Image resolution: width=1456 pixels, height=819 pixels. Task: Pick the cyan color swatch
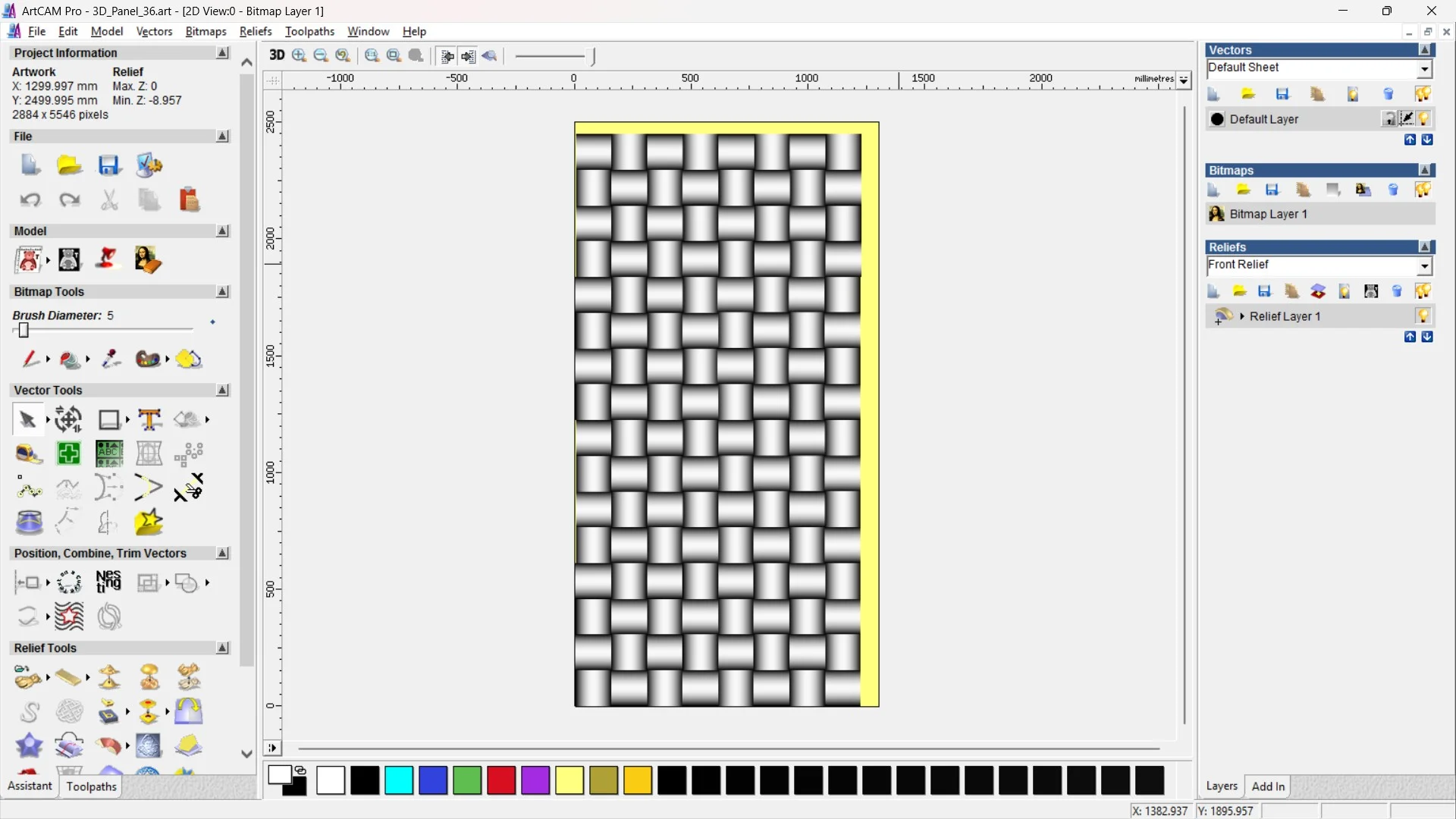click(399, 780)
